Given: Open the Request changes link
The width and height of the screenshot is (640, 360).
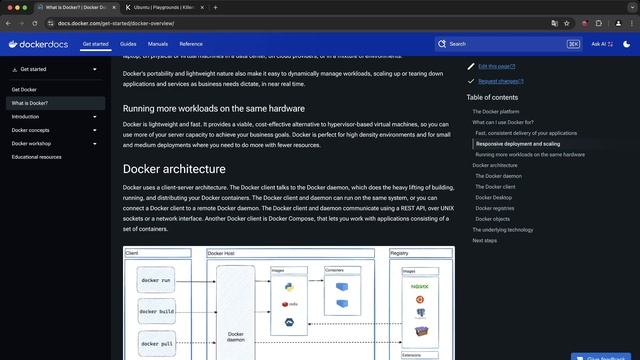Looking at the screenshot, I should pos(500,81).
